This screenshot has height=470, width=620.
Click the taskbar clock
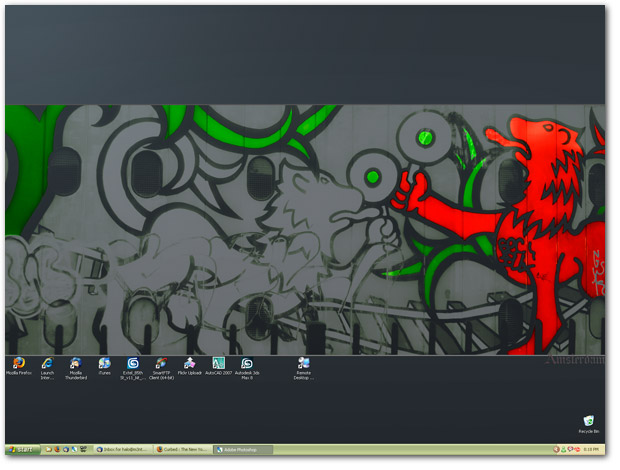coord(591,450)
